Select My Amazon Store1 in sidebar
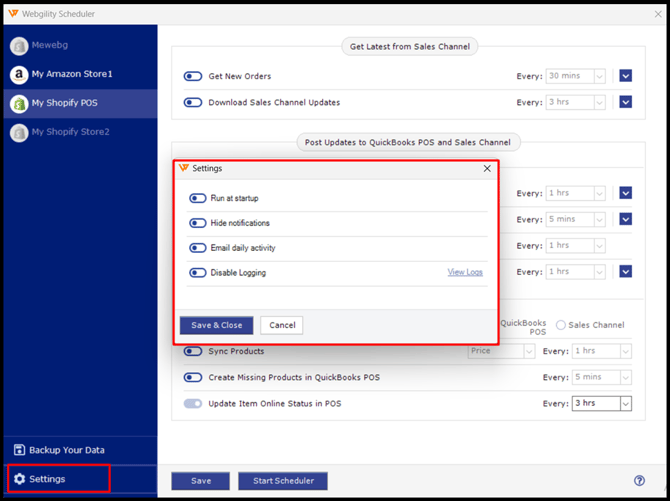This screenshot has width=670, height=501. click(x=72, y=74)
